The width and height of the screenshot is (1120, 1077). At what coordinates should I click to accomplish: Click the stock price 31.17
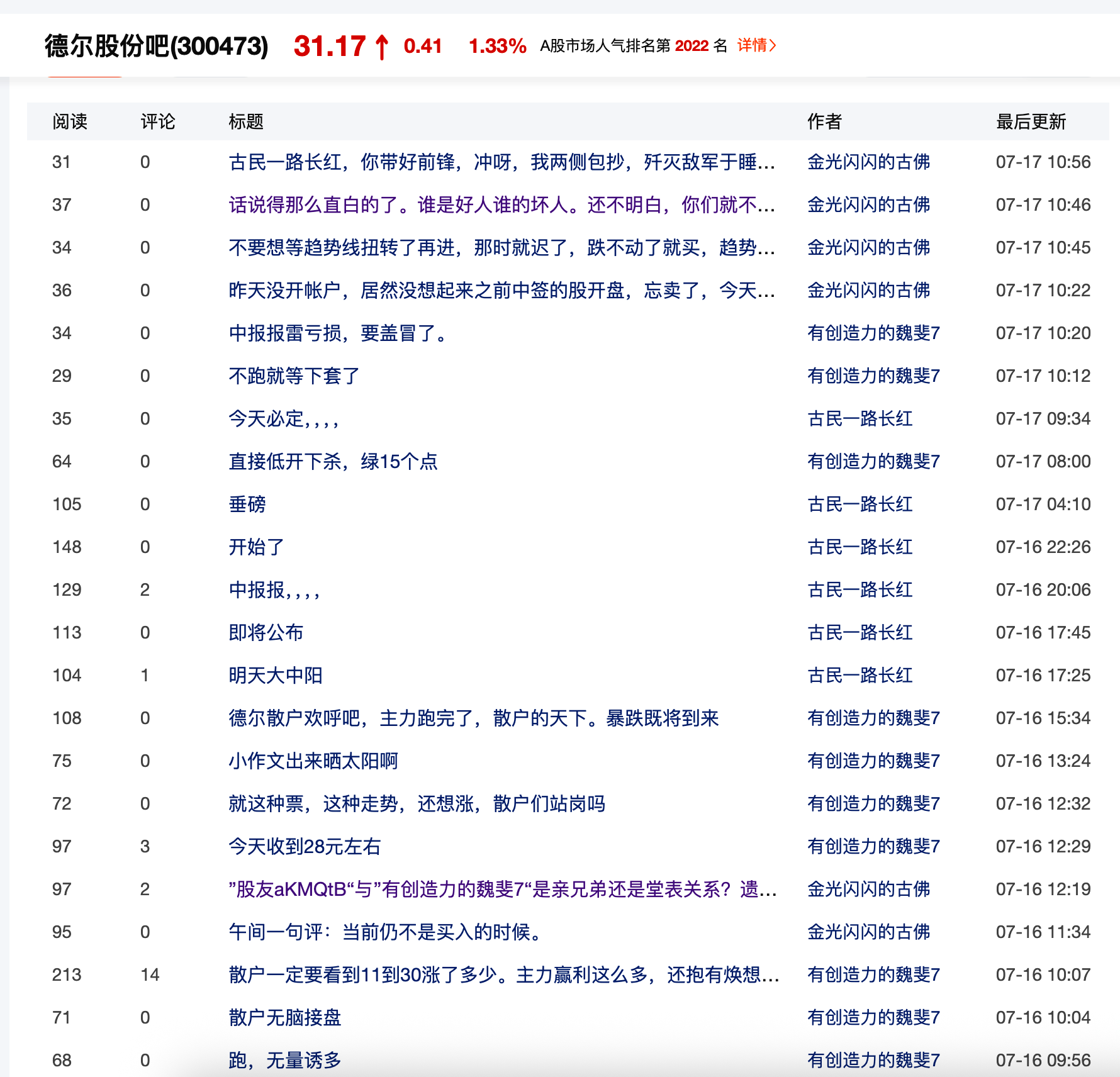click(330, 46)
